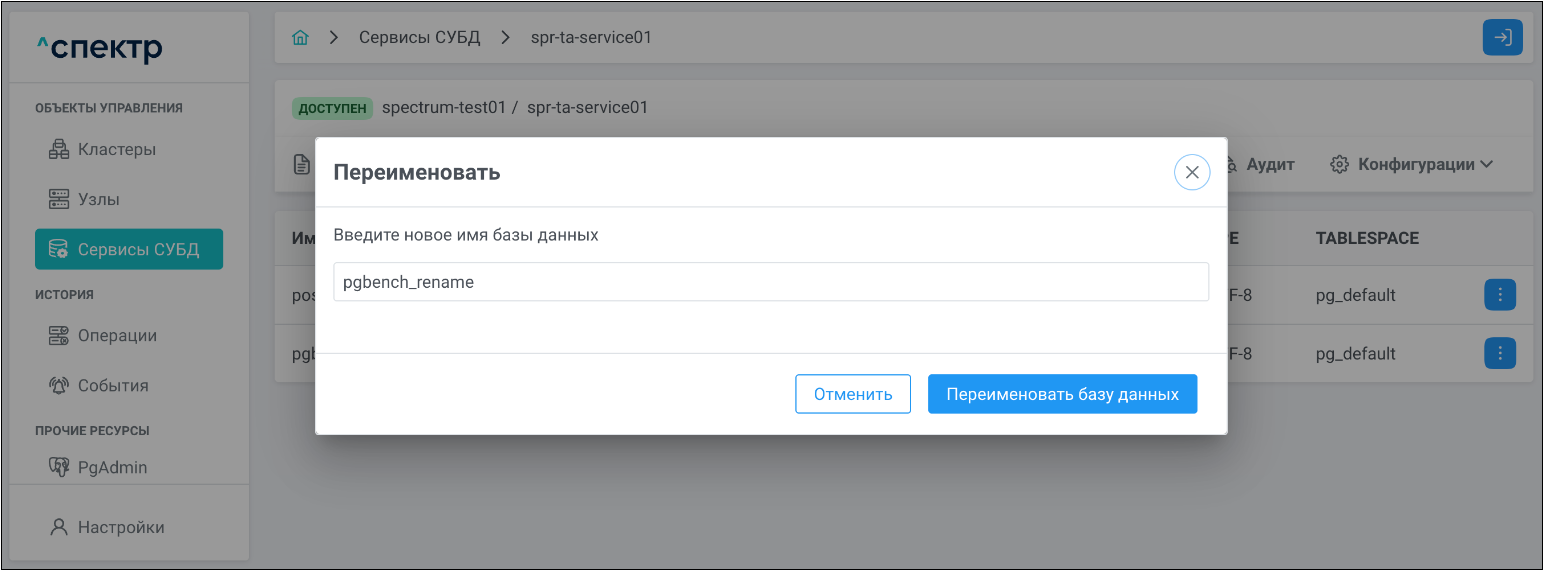Click the spr-ta-service01 breadcrumb
Viewport: 1544px width, 571px height.
point(591,38)
